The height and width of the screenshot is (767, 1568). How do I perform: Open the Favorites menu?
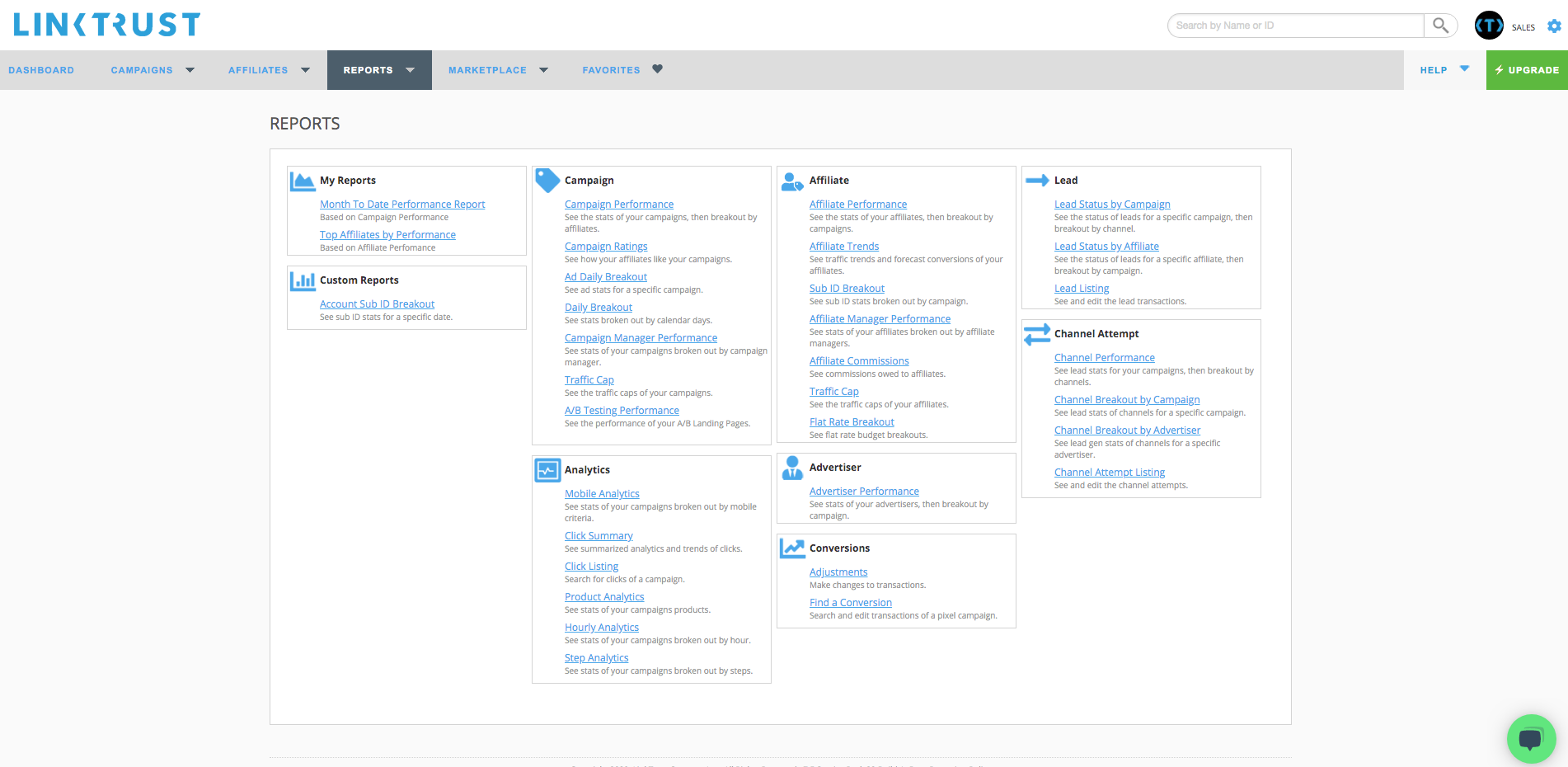pyautogui.click(x=611, y=70)
